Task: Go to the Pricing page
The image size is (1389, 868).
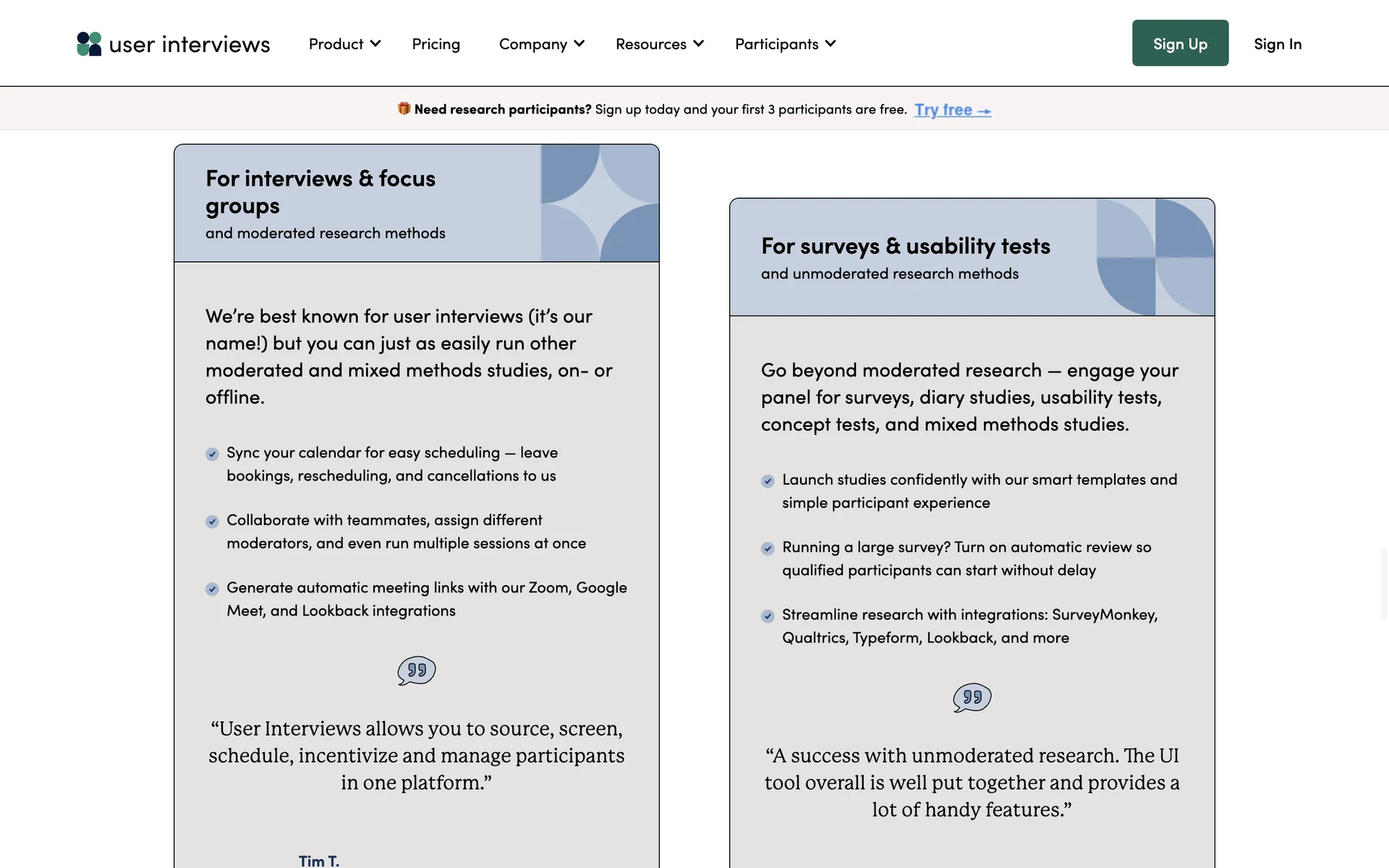Action: [436, 44]
